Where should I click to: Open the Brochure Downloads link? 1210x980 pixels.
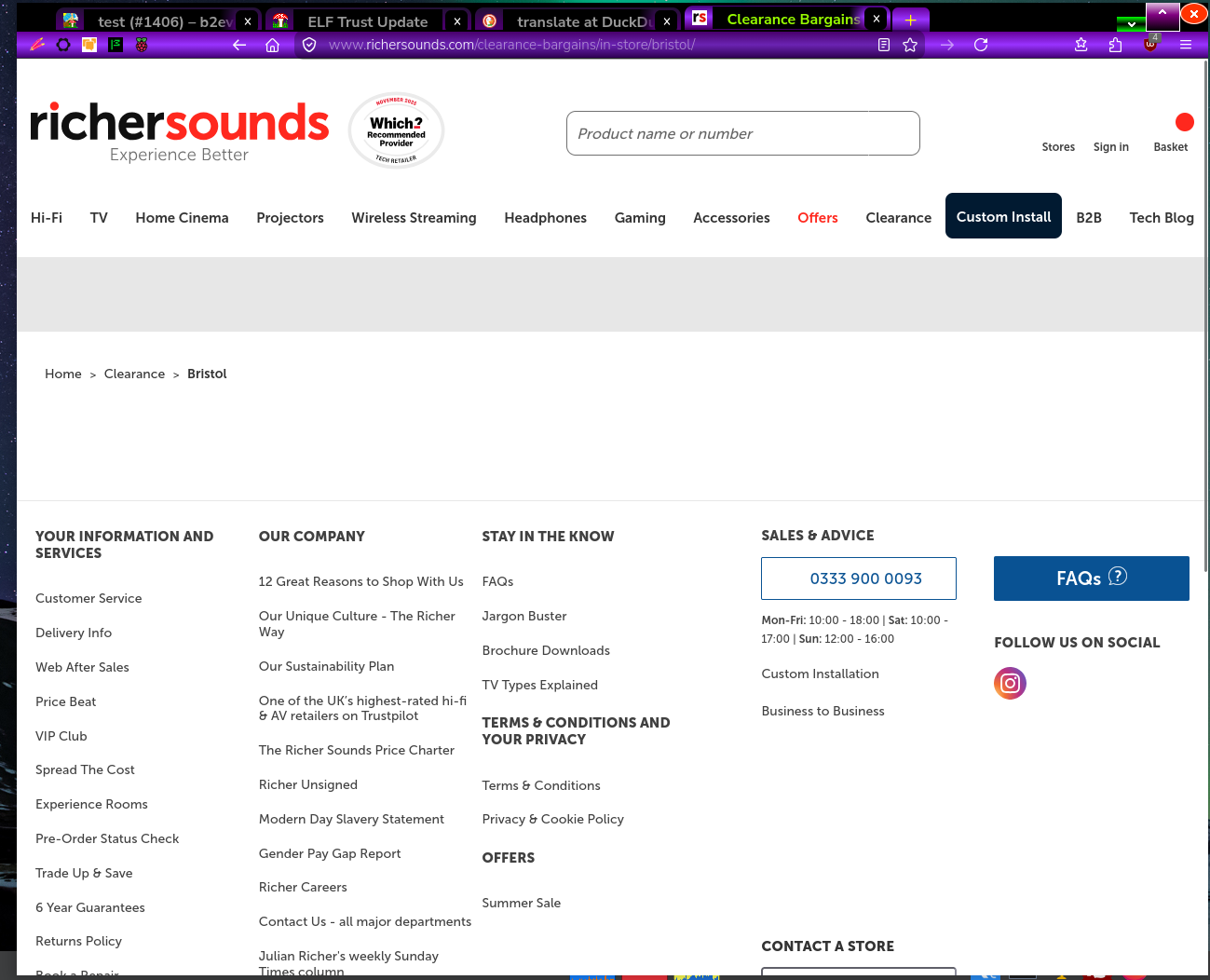546,650
